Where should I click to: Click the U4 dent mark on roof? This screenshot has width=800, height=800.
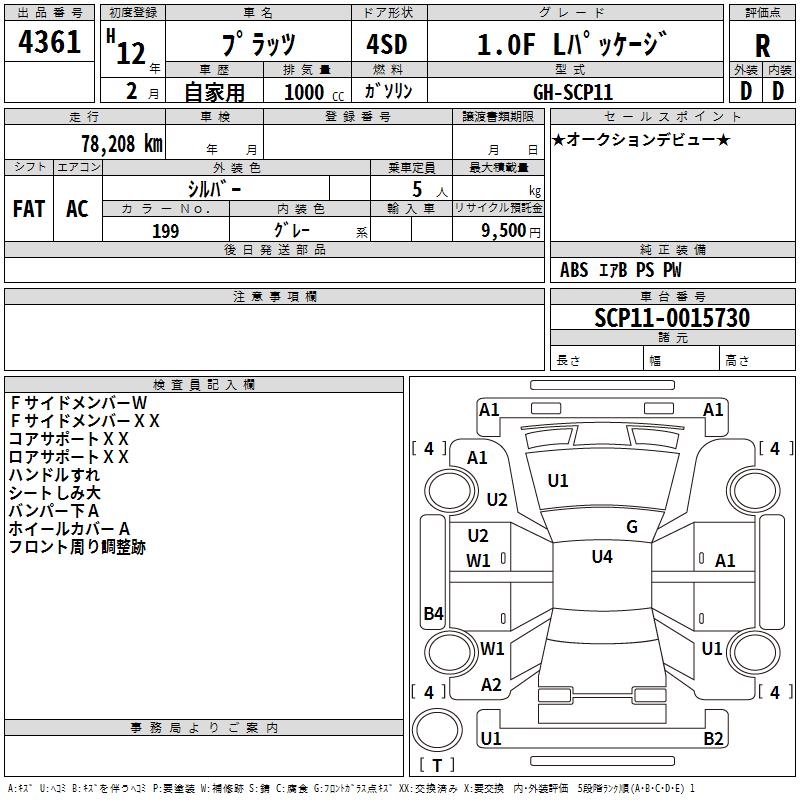tap(602, 557)
